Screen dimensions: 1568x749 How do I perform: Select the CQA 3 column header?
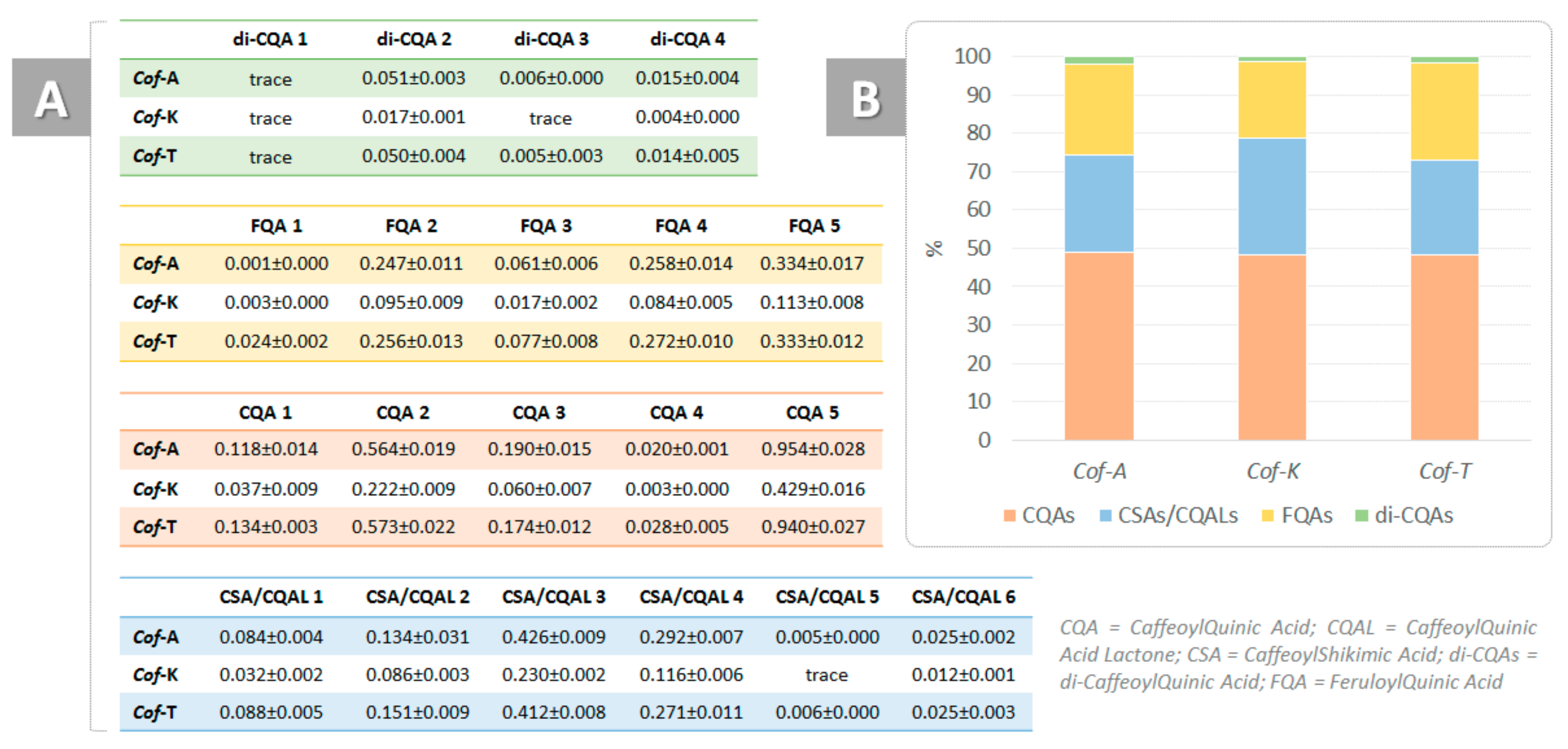point(539,412)
